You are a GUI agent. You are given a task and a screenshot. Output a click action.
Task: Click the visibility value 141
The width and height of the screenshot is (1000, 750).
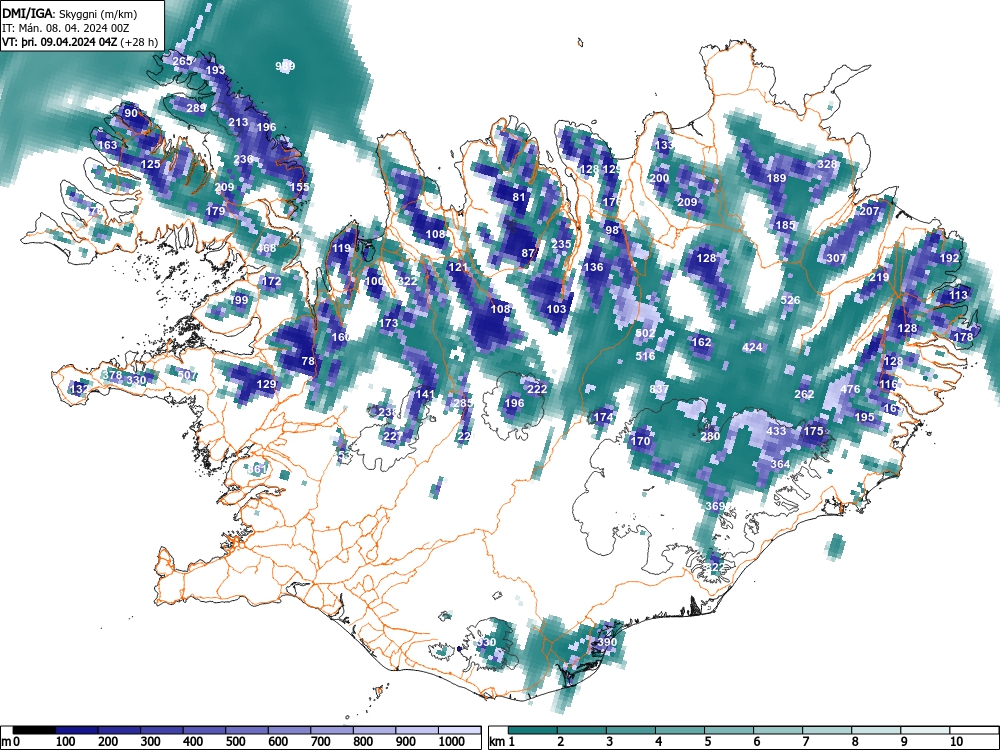(425, 393)
